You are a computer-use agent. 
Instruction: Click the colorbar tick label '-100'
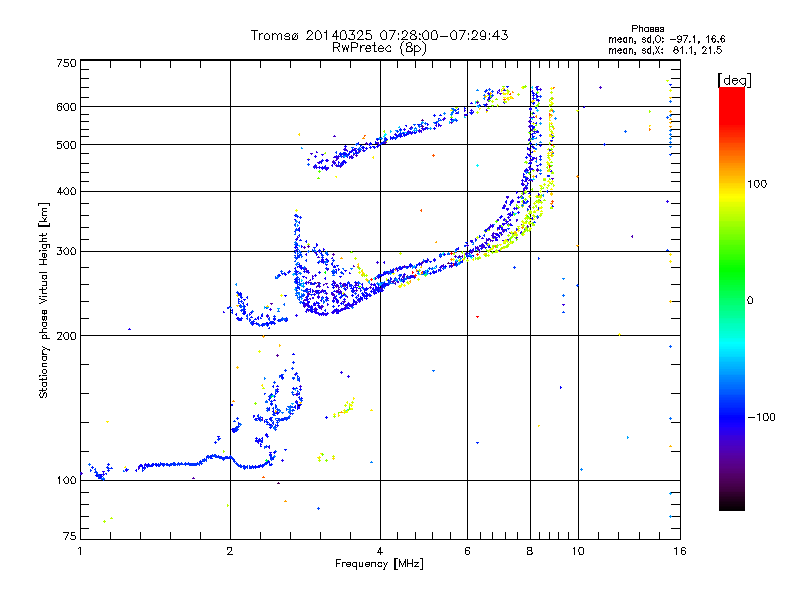(x=762, y=417)
